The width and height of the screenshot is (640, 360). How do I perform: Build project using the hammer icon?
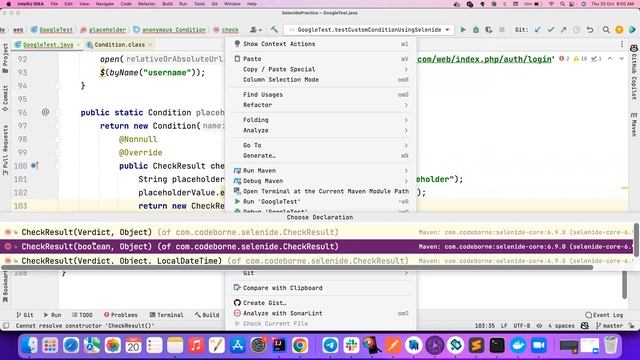point(274,29)
